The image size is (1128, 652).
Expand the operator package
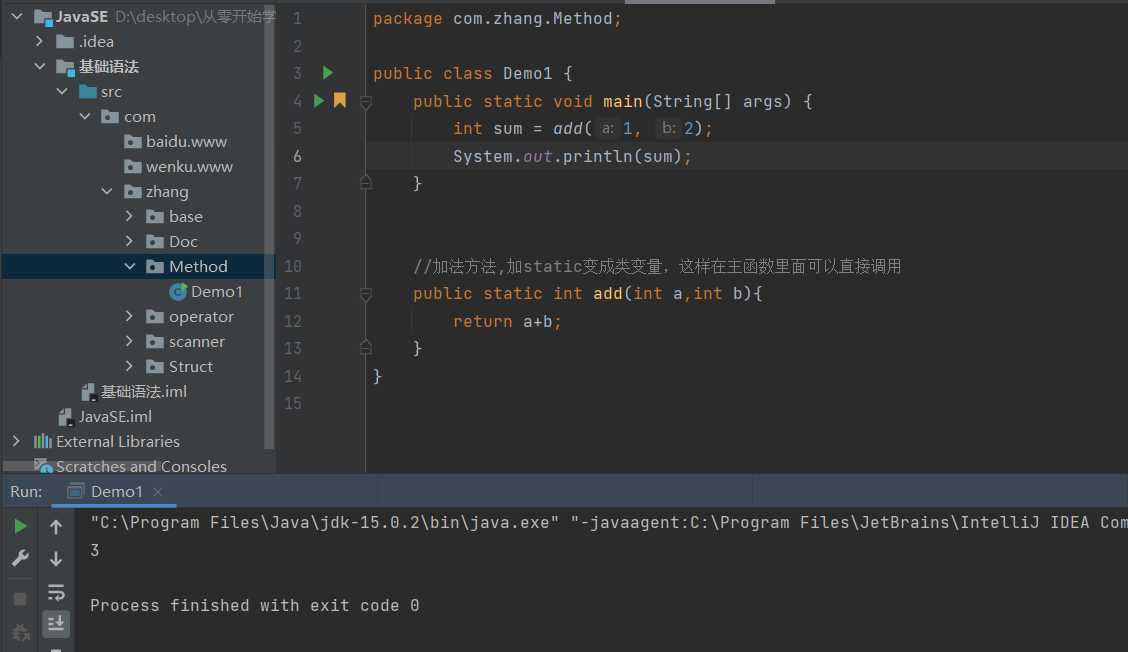tap(129, 316)
